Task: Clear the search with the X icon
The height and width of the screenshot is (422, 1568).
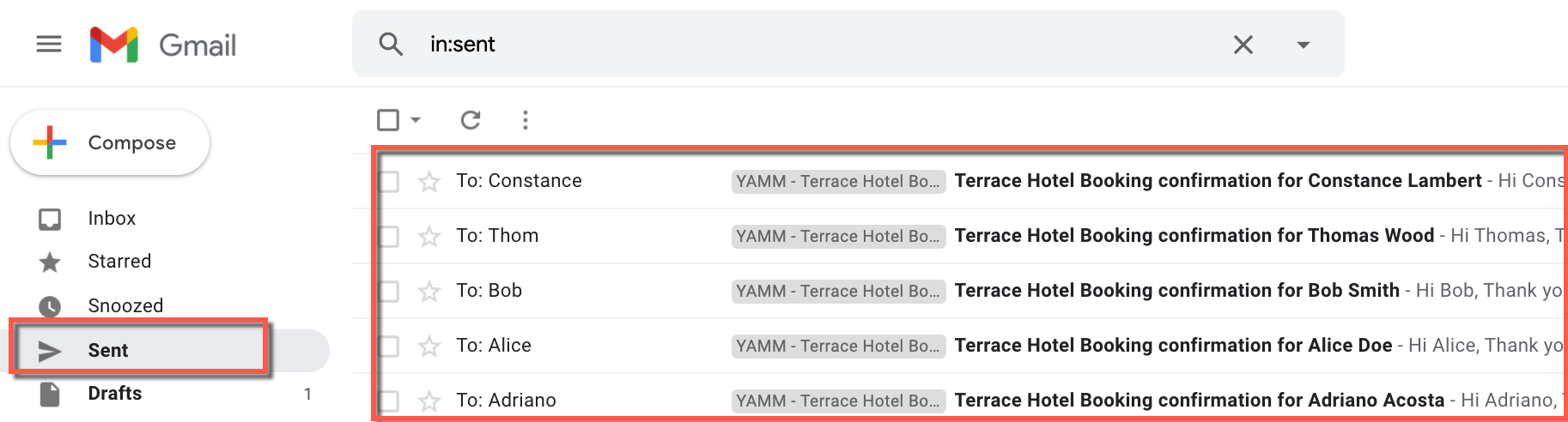Action: click(x=1243, y=45)
